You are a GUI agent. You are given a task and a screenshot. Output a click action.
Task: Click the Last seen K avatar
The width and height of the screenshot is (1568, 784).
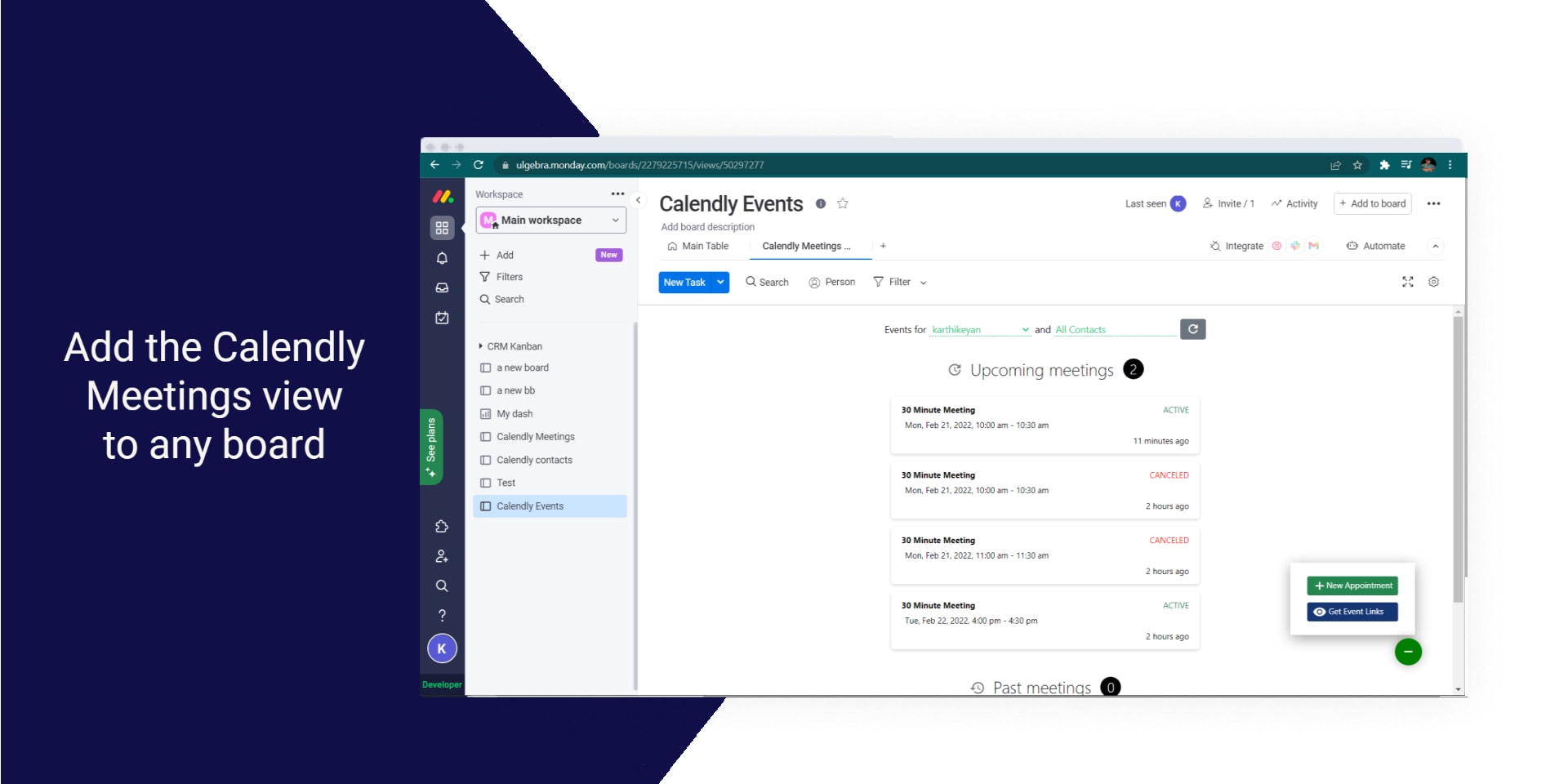[x=1178, y=203]
